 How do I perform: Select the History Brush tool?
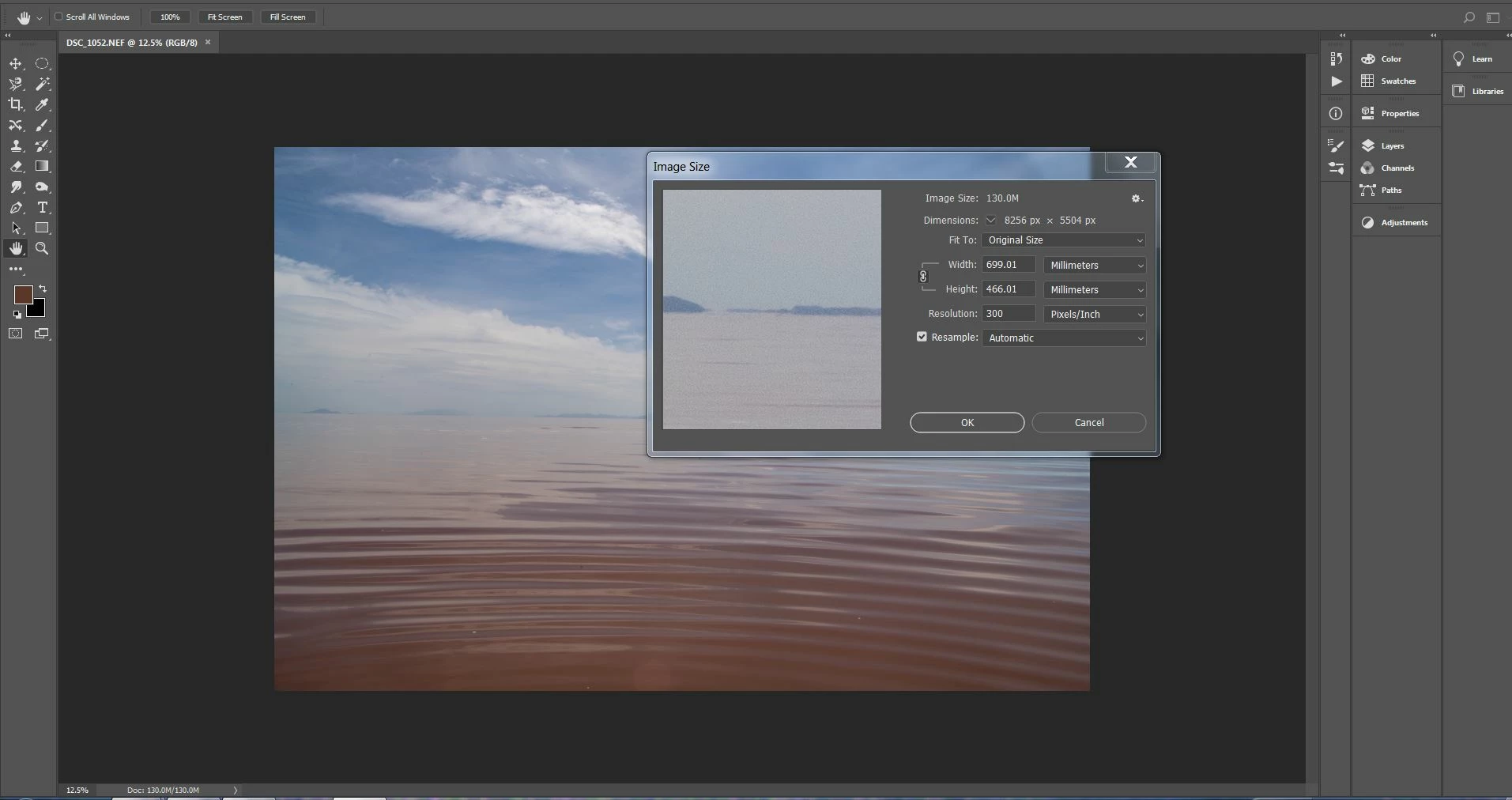(x=43, y=145)
